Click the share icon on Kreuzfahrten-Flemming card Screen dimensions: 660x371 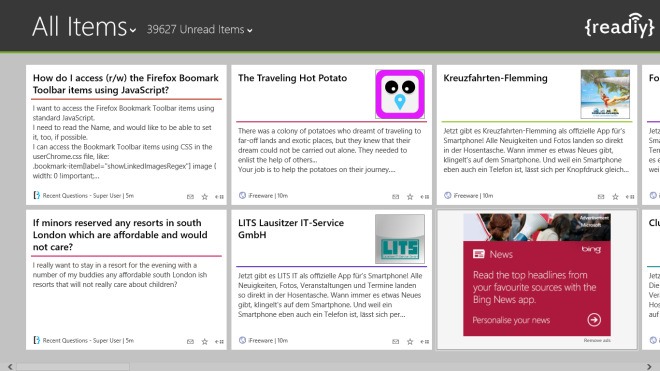[630, 197]
